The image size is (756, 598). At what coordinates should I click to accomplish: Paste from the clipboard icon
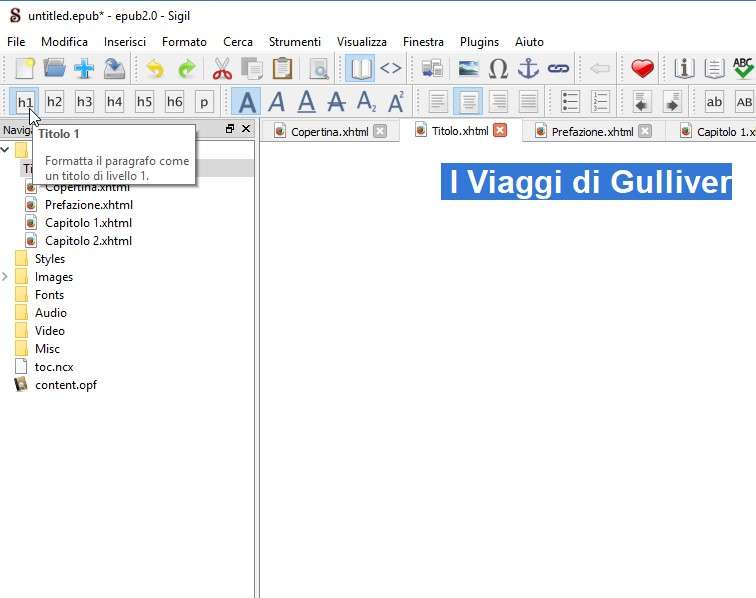(x=282, y=68)
